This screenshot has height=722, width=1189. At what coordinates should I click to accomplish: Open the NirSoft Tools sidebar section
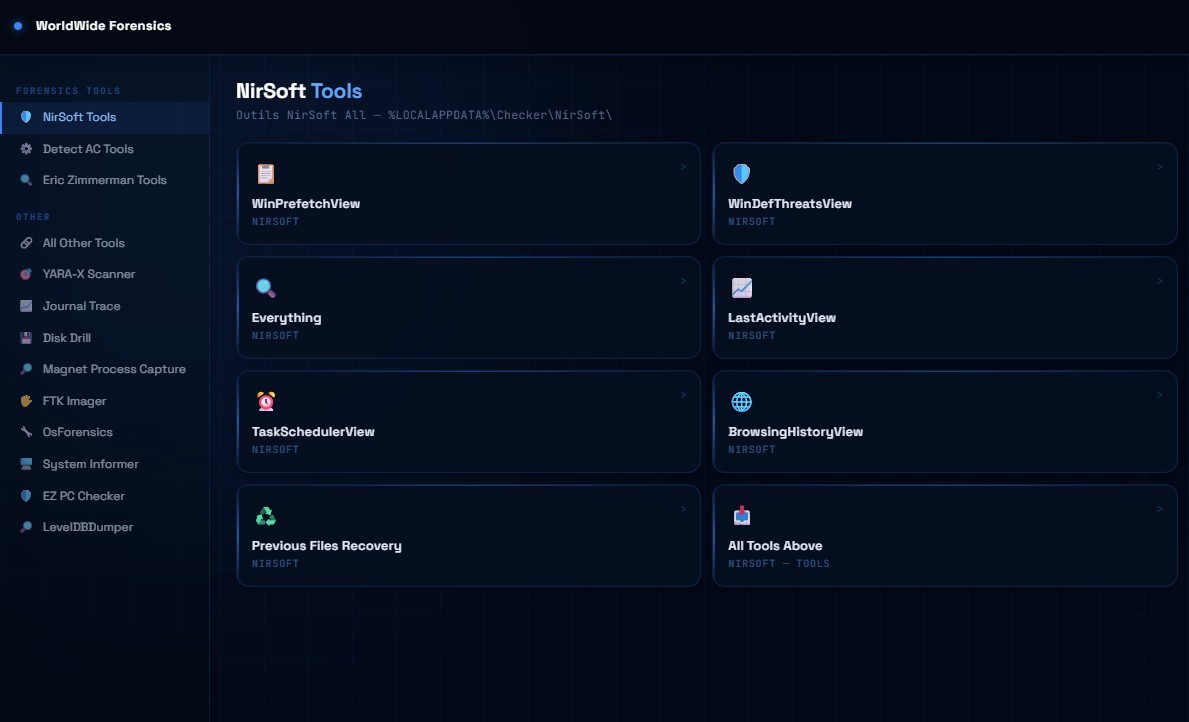(105, 118)
